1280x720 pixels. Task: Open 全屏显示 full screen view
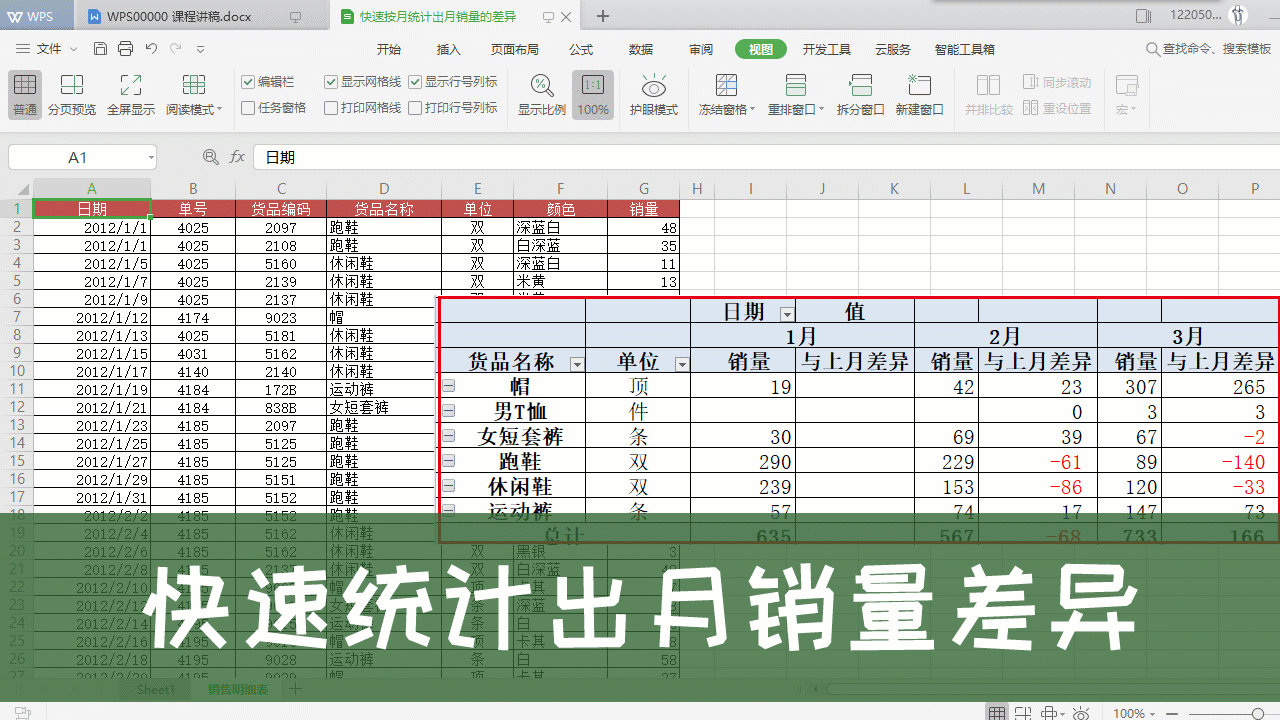pyautogui.click(x=131, y=95)
